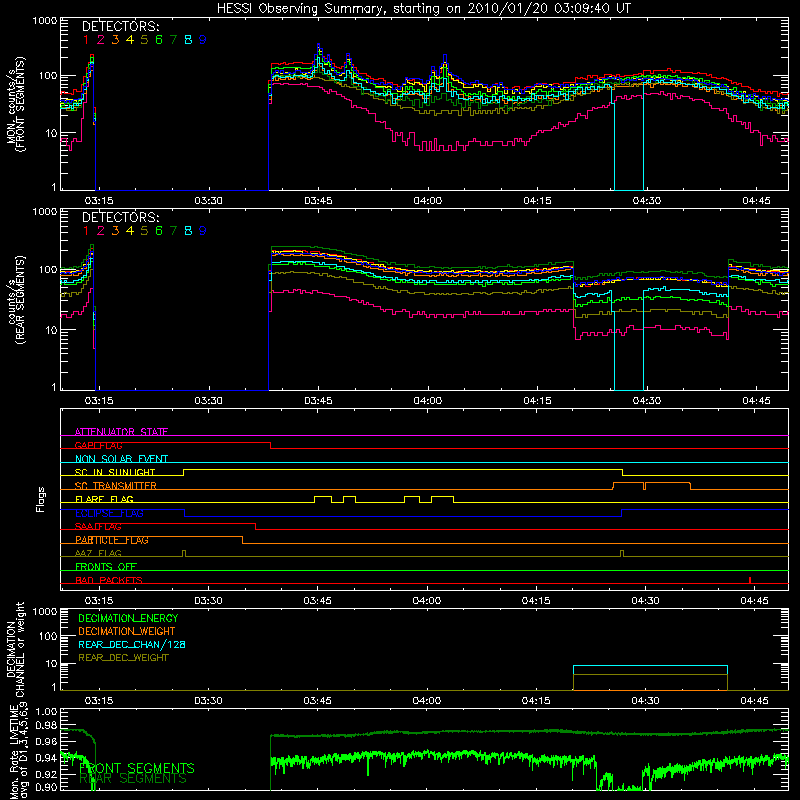Click the counts/s (REAR SEGMENTS) axis title
Screen dimensions: 800x800
(15, 300)
